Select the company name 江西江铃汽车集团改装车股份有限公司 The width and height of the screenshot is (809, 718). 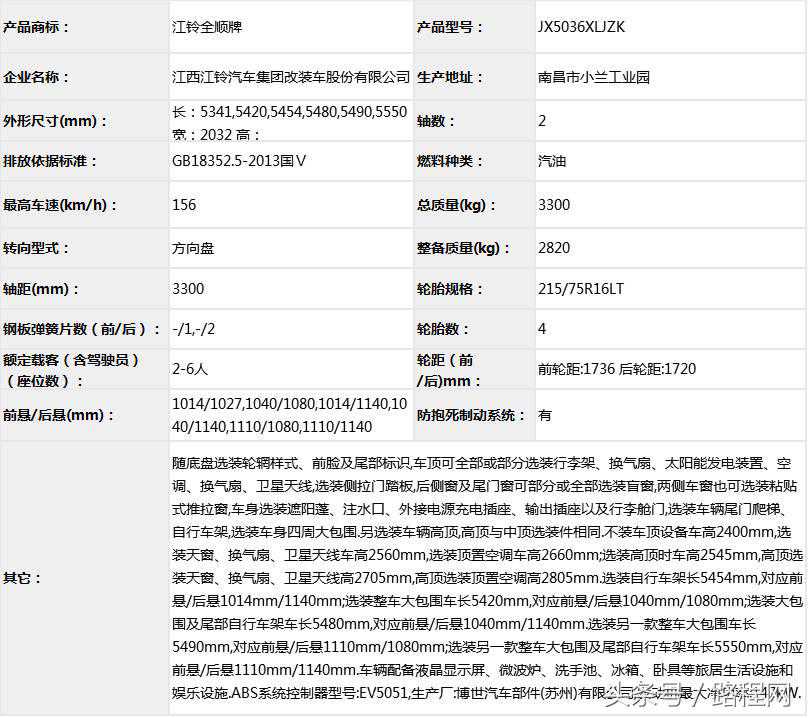[x=291, y=77]
